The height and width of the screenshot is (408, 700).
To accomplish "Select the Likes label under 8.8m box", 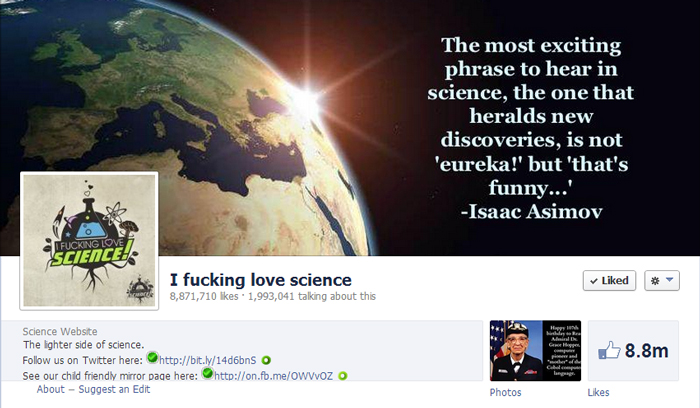I will 598,392.
